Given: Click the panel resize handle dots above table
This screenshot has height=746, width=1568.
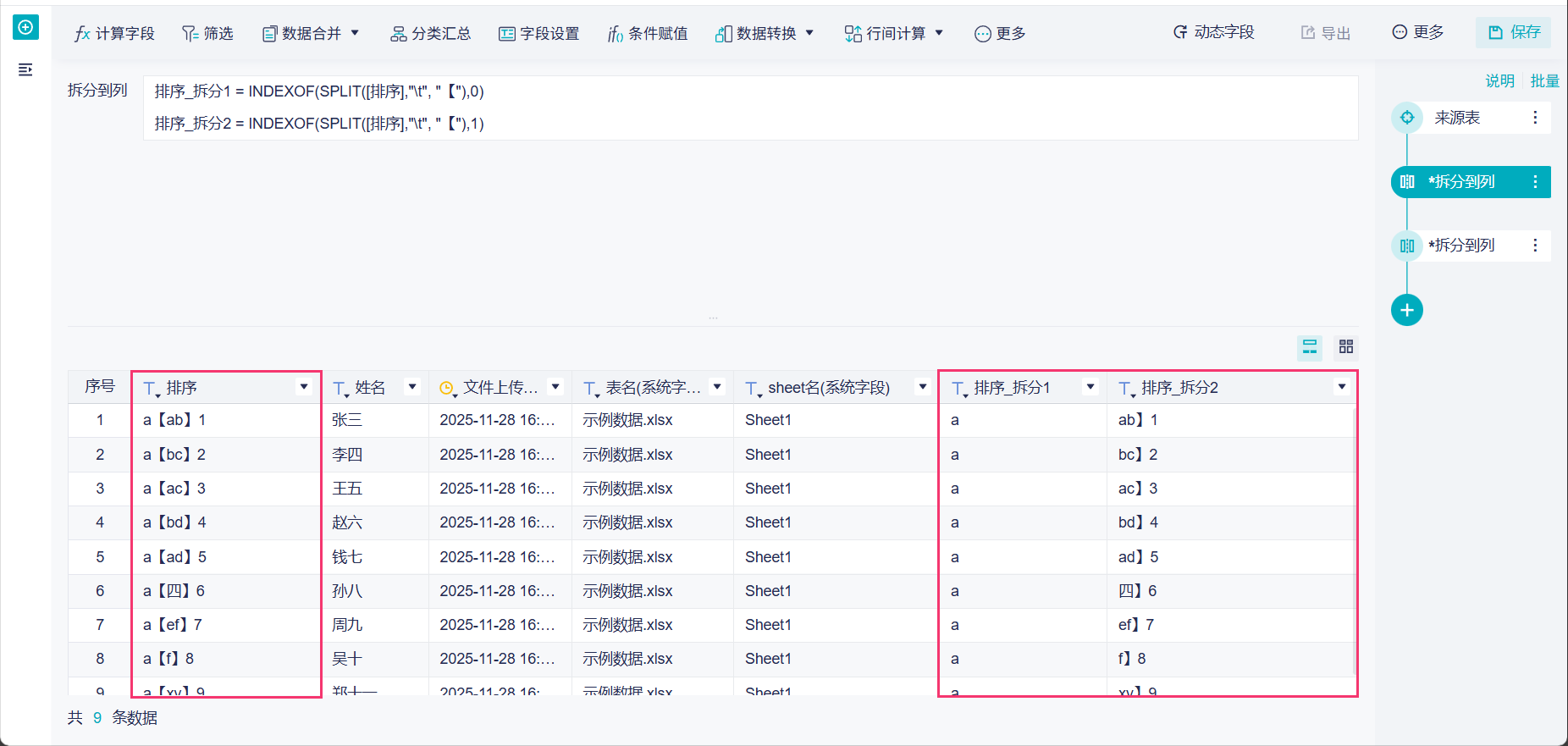Looking at the screenshot, I should pos(713,318).
